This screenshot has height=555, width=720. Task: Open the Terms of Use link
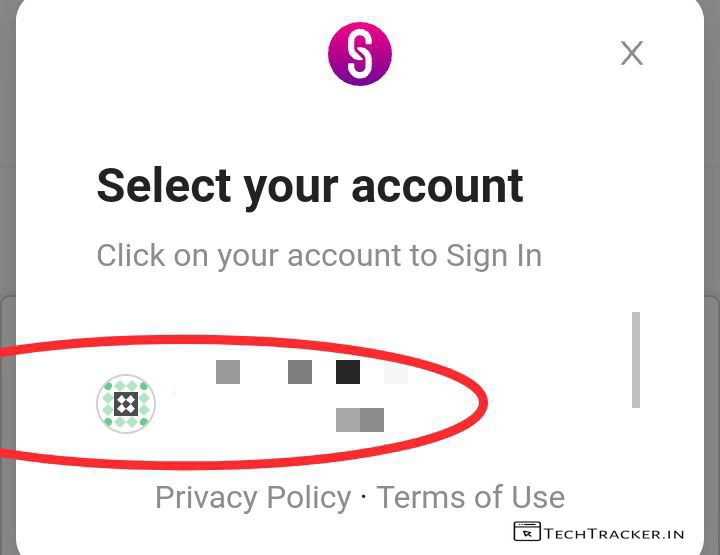point(470,497)
